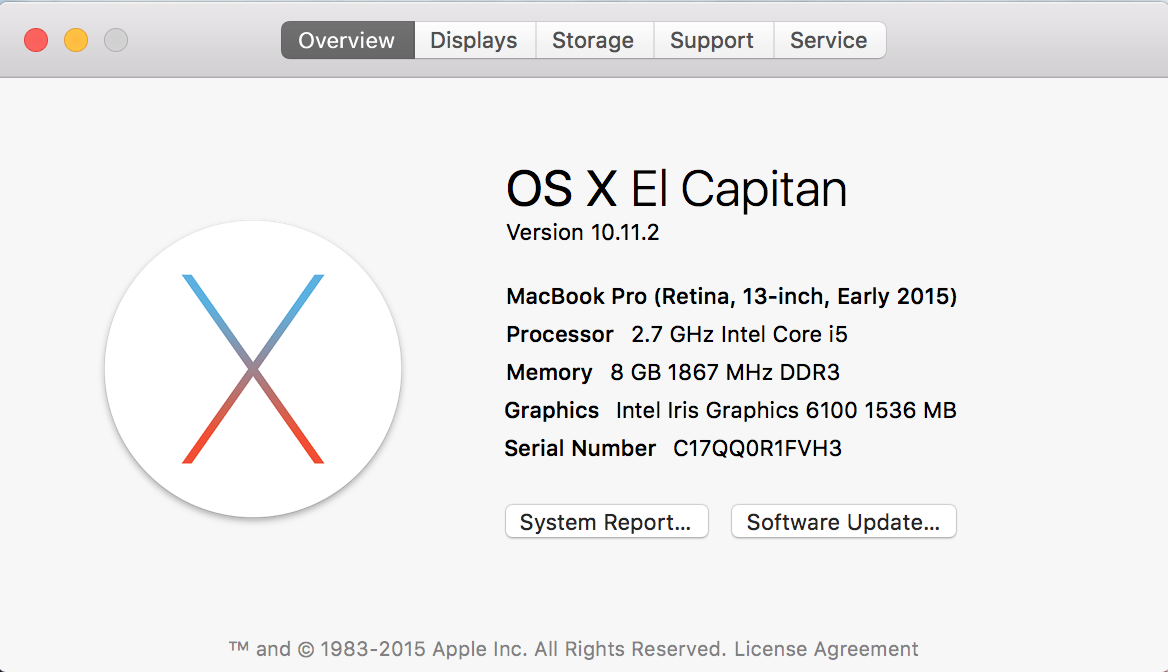
Task: Open System Report
Action: click(x=606, y=522)
